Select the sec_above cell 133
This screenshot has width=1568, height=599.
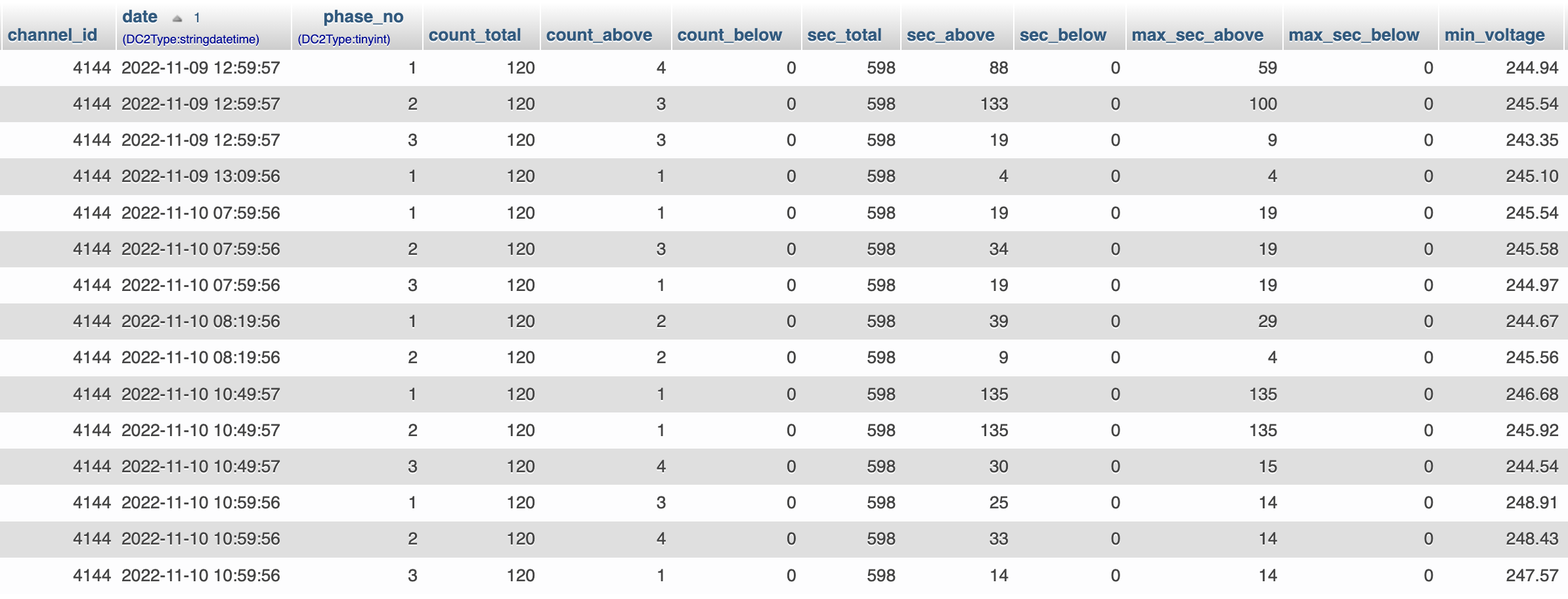click(x=994, y=104)
